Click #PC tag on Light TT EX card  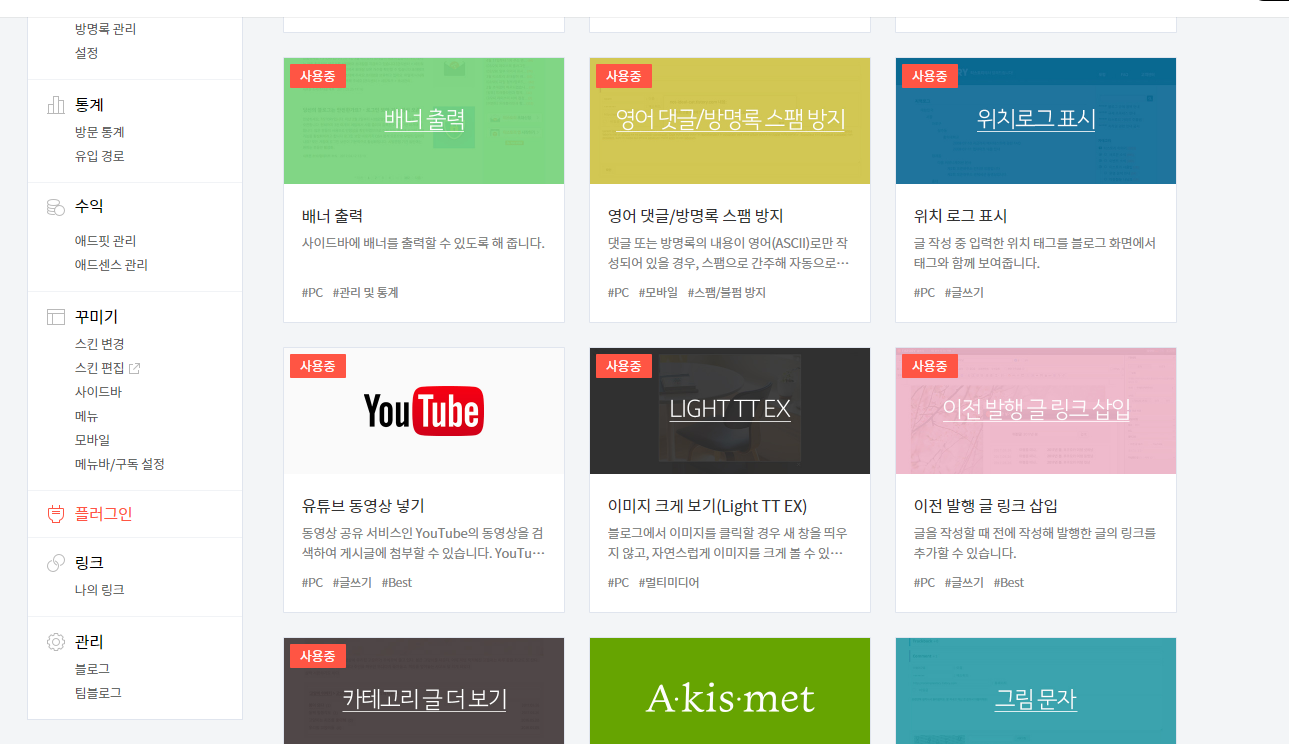(x=618, y=583)
